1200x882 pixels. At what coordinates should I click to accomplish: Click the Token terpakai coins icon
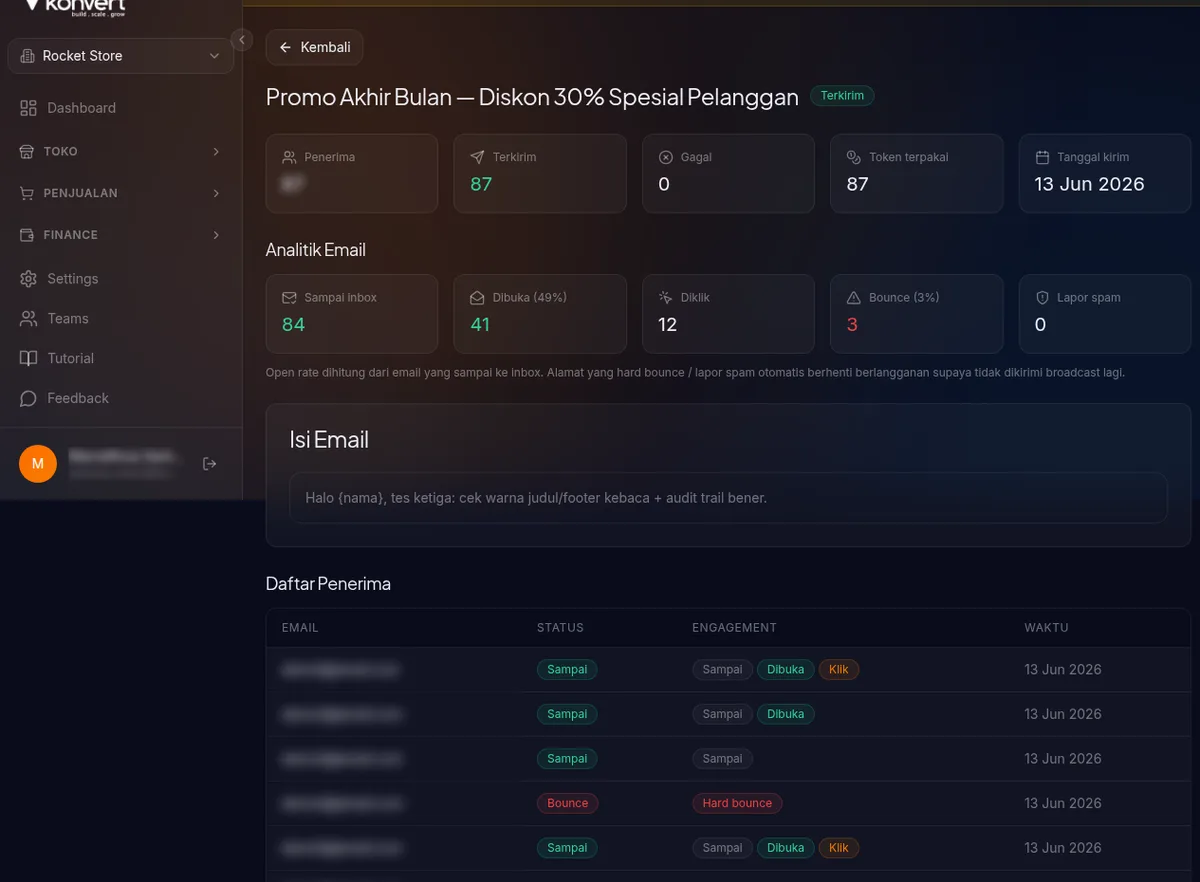coord(854,157)
